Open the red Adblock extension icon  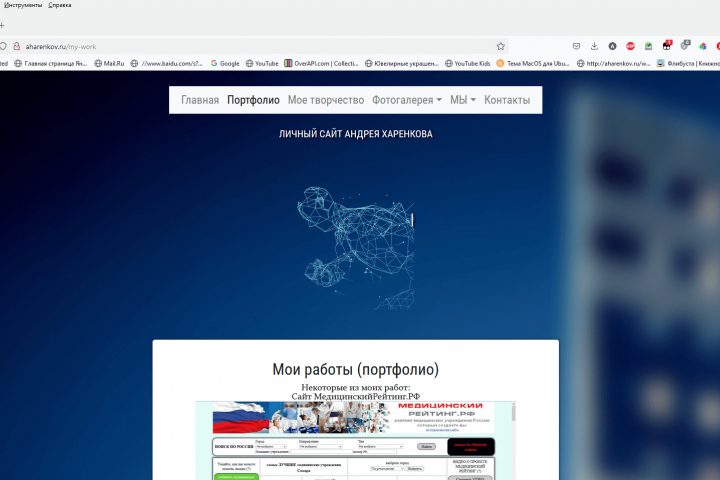[x=630, y=46]
